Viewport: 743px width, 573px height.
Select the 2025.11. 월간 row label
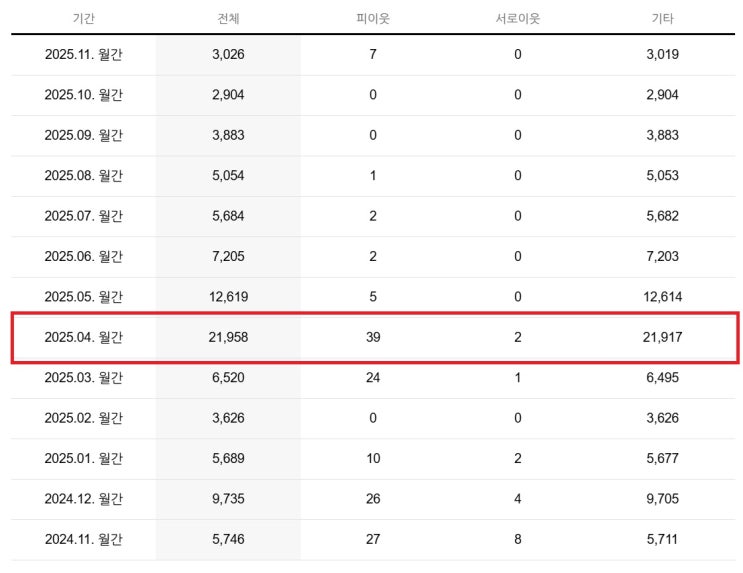click(83, 54)
